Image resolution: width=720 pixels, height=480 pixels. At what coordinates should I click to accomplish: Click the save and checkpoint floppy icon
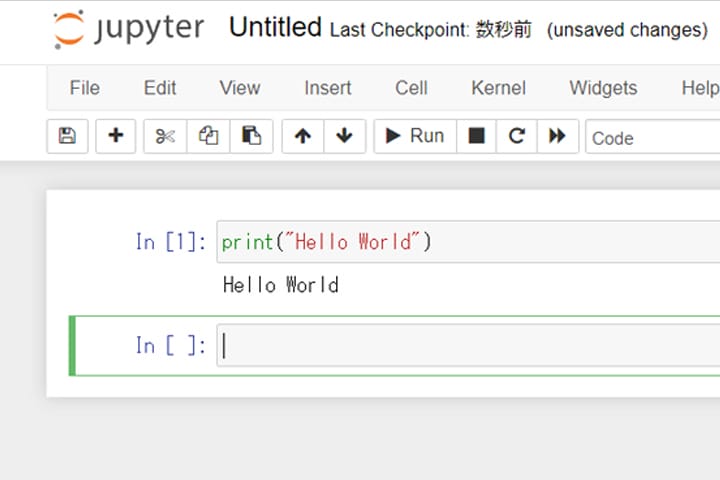tap(67, 136)
